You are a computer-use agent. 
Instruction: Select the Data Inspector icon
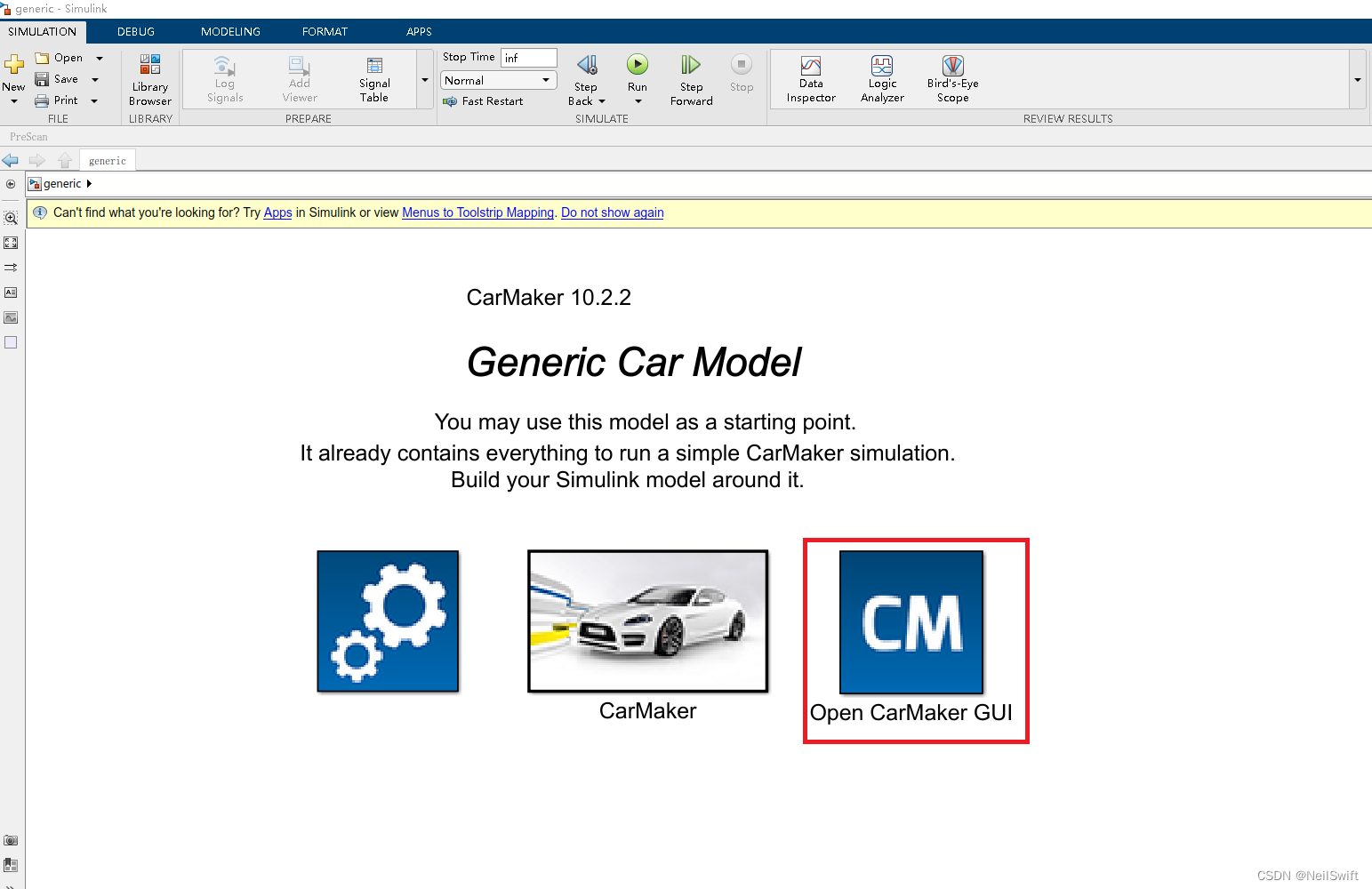(x=810, y=78)
